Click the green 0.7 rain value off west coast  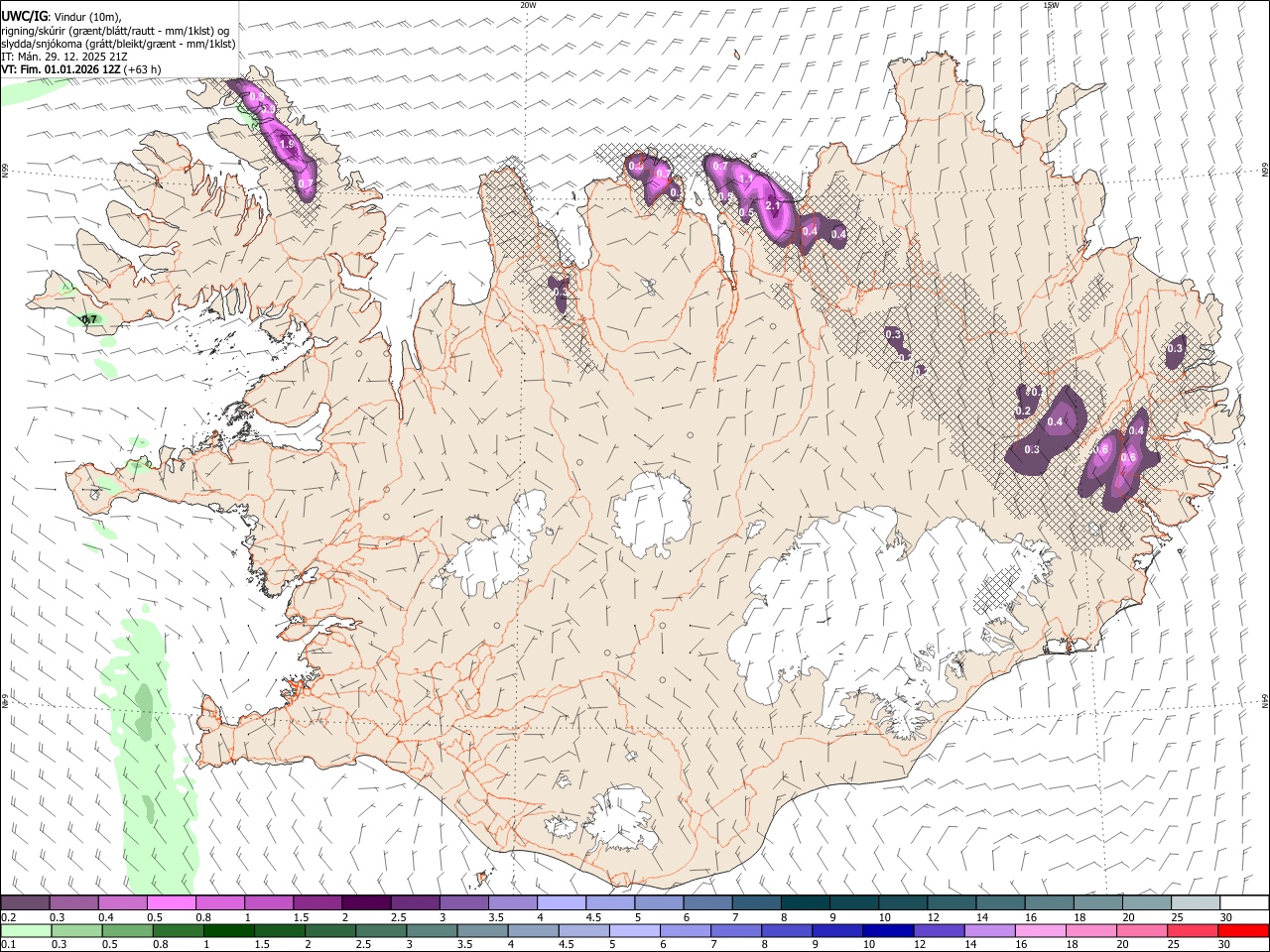(x=89, y=319)
